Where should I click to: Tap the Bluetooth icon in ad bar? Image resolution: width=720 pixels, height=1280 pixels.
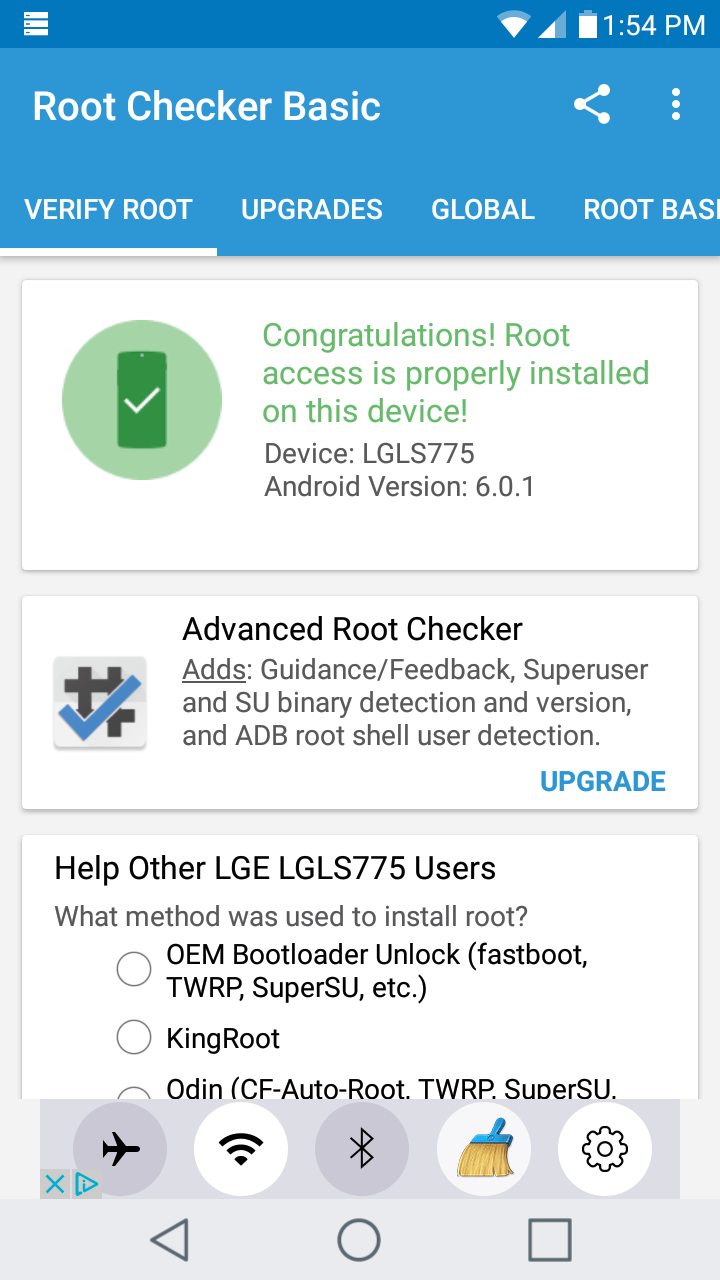click(362, 1150)
